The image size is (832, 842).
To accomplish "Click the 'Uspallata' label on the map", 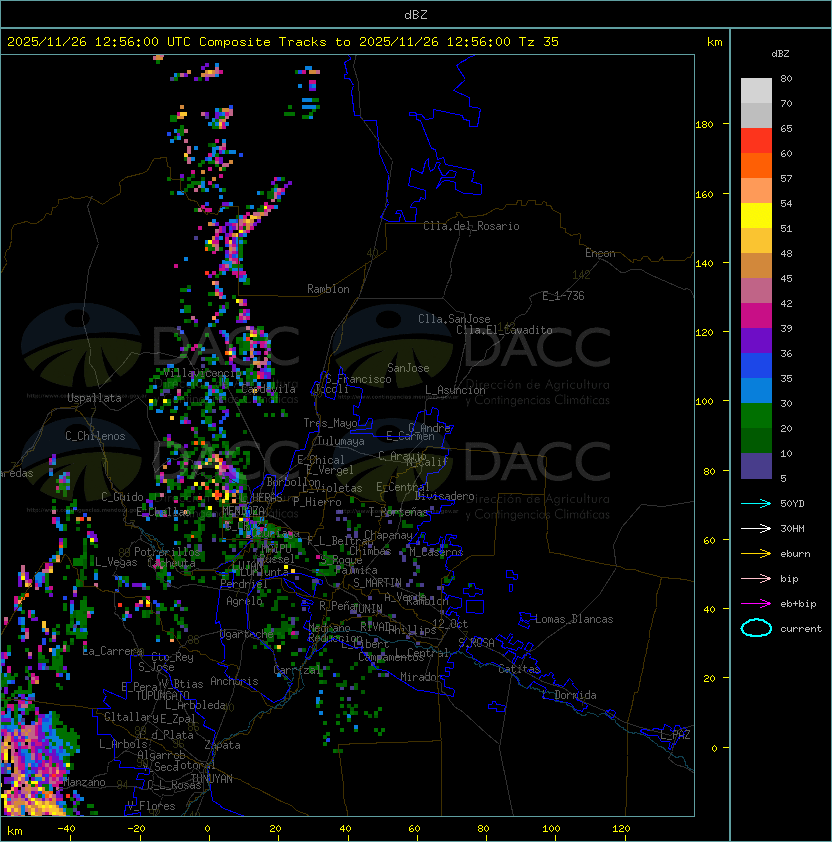I will pos(94,398).
